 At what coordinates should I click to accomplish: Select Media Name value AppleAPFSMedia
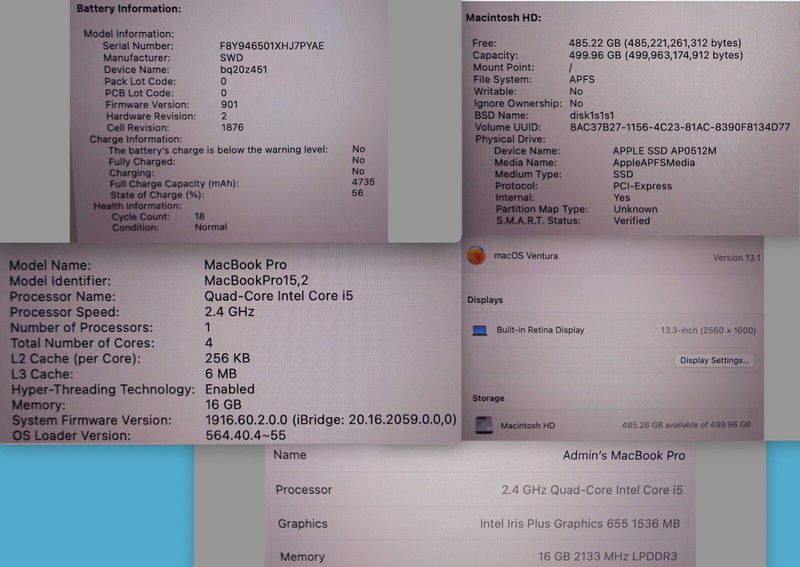654,163
